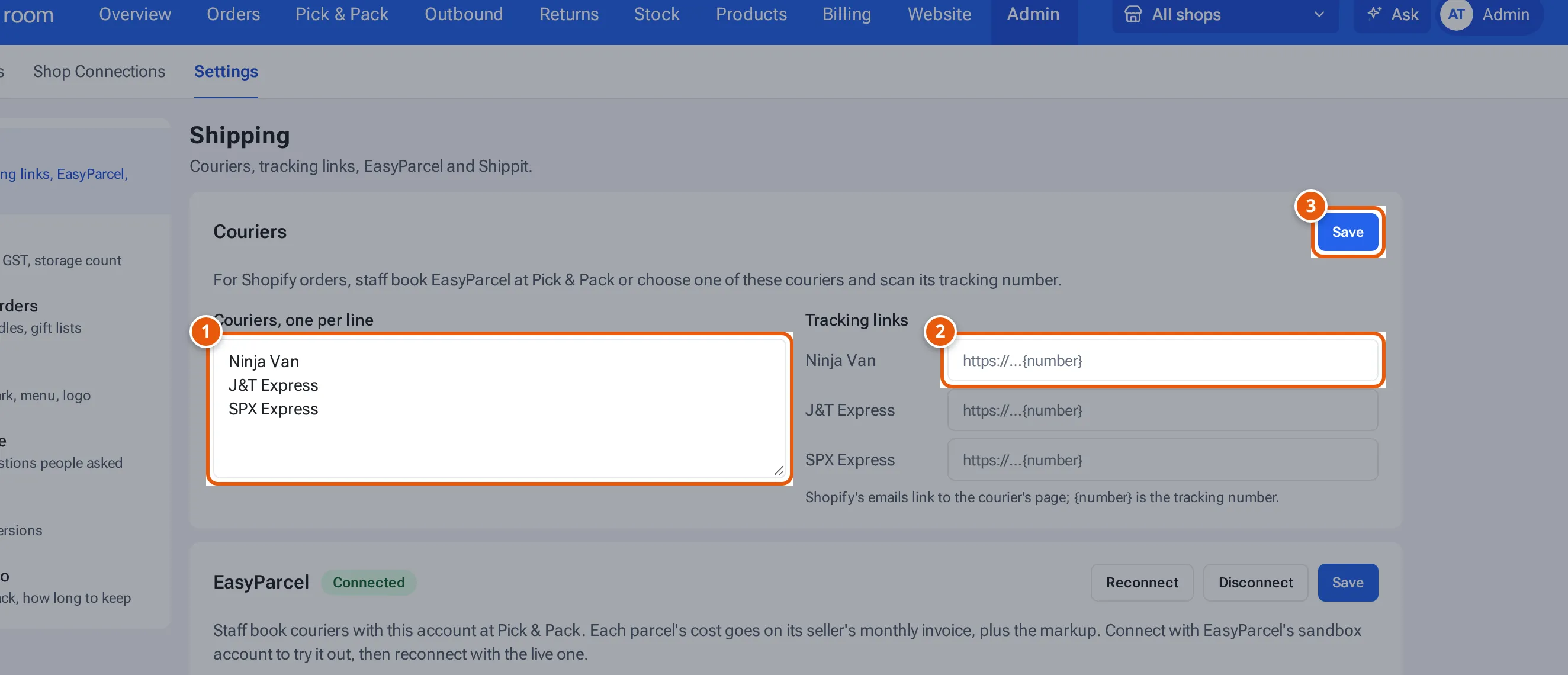Click the shop storefront icon in shop selector
This screenshot has width=1568, height=675.
tap(1133, 14)
